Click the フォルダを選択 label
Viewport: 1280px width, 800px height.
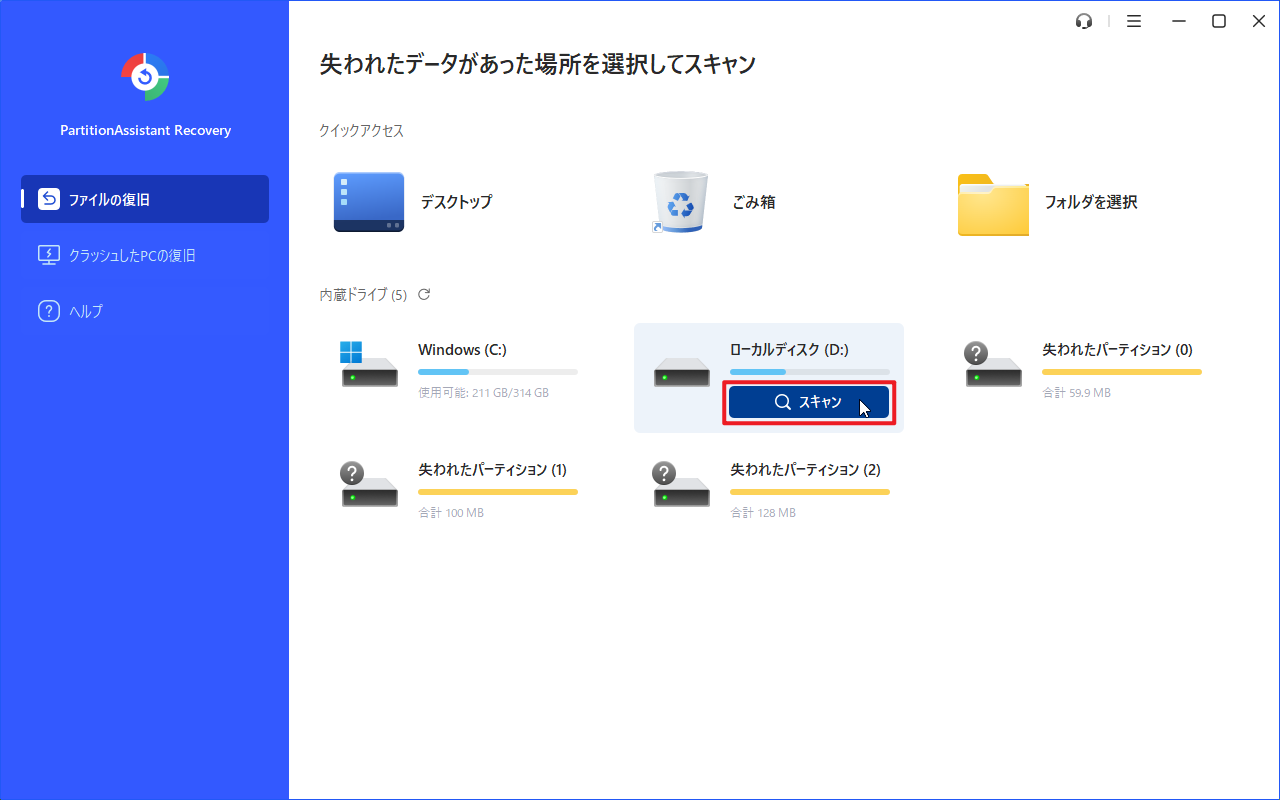click(1090, 202)
